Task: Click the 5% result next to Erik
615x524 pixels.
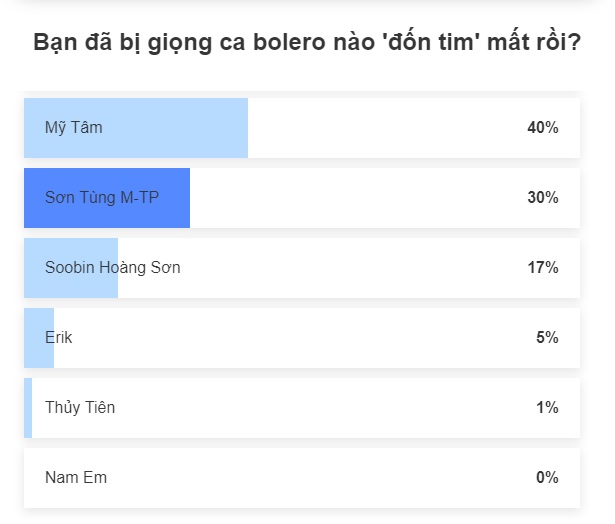Action: coord(546,338)
